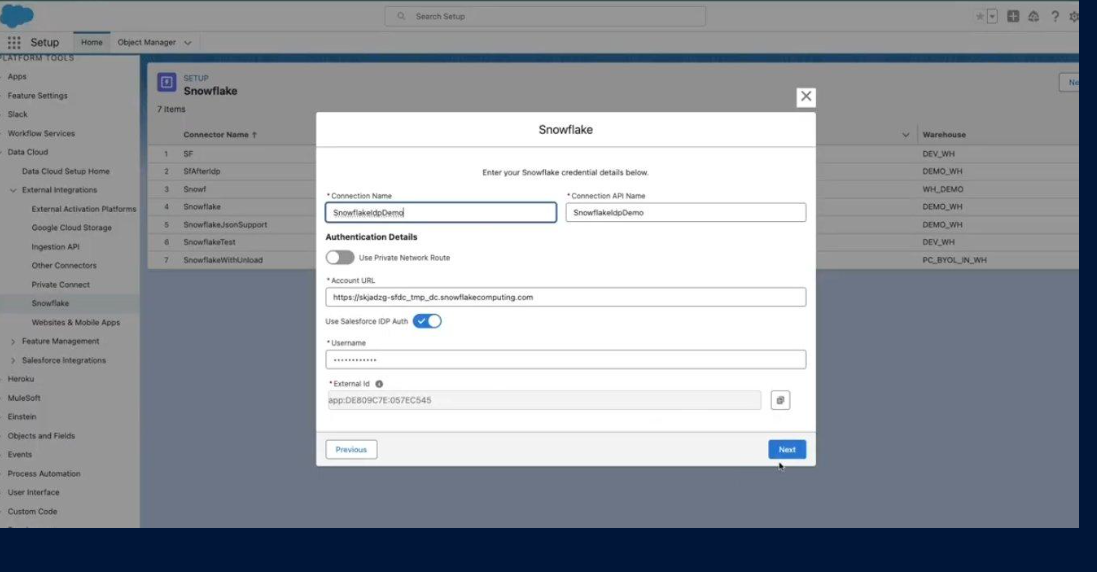The height and width of the screenshot is (572, 1097).
Task: Turn off Use Salesforce IDP Auth
Action: 427,321
